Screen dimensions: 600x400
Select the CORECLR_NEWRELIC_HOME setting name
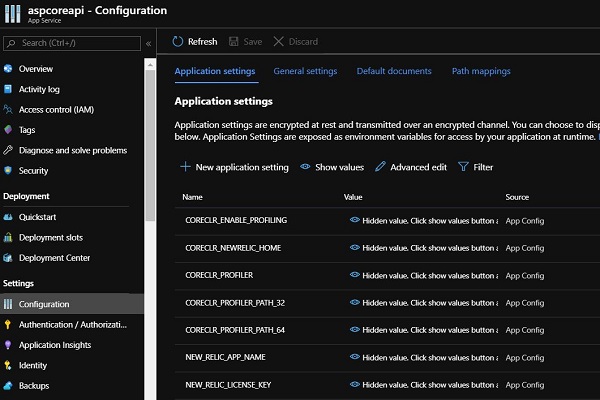point(233,248)
